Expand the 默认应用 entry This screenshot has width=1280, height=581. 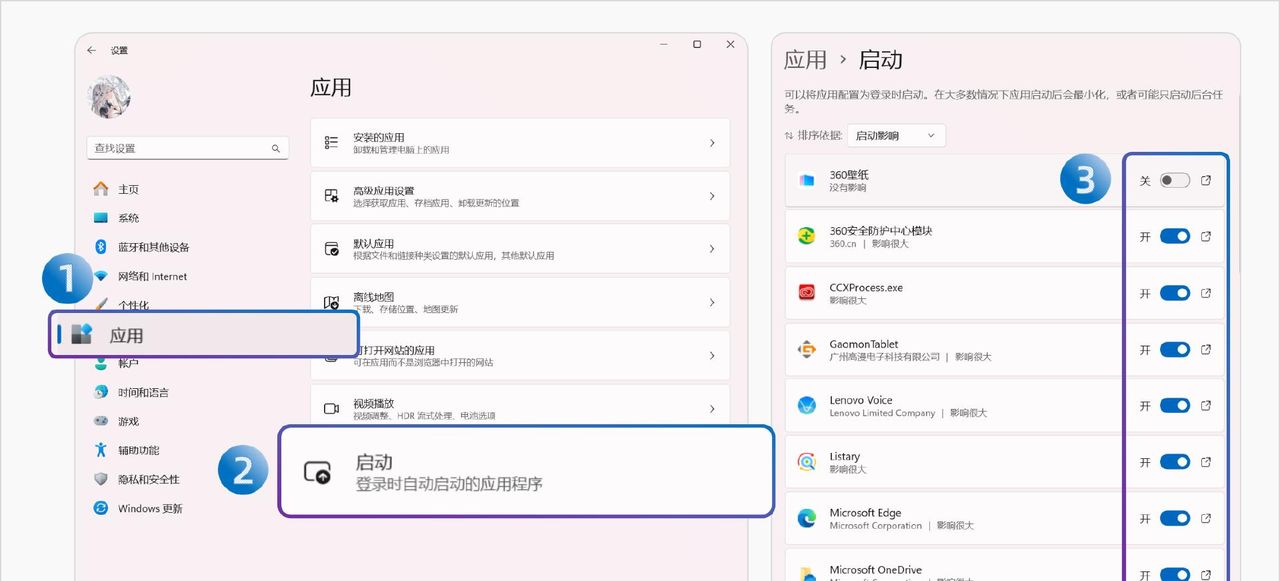520,248
